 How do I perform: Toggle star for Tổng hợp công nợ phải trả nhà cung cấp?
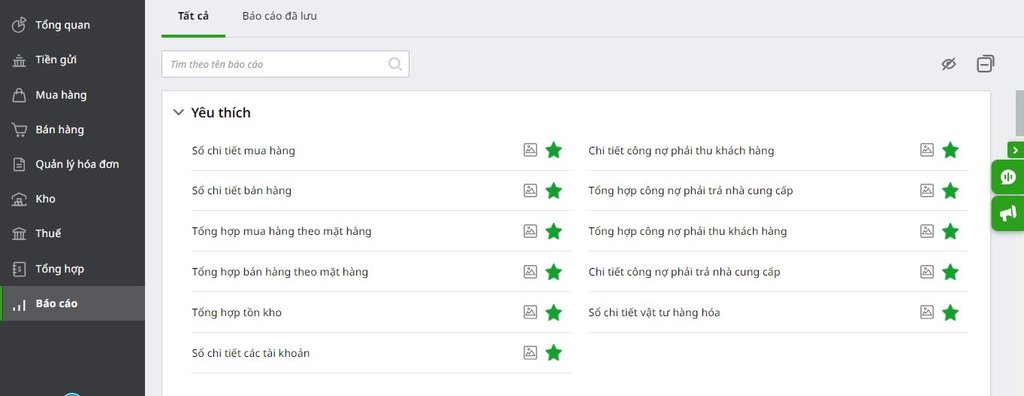(950, 191)
